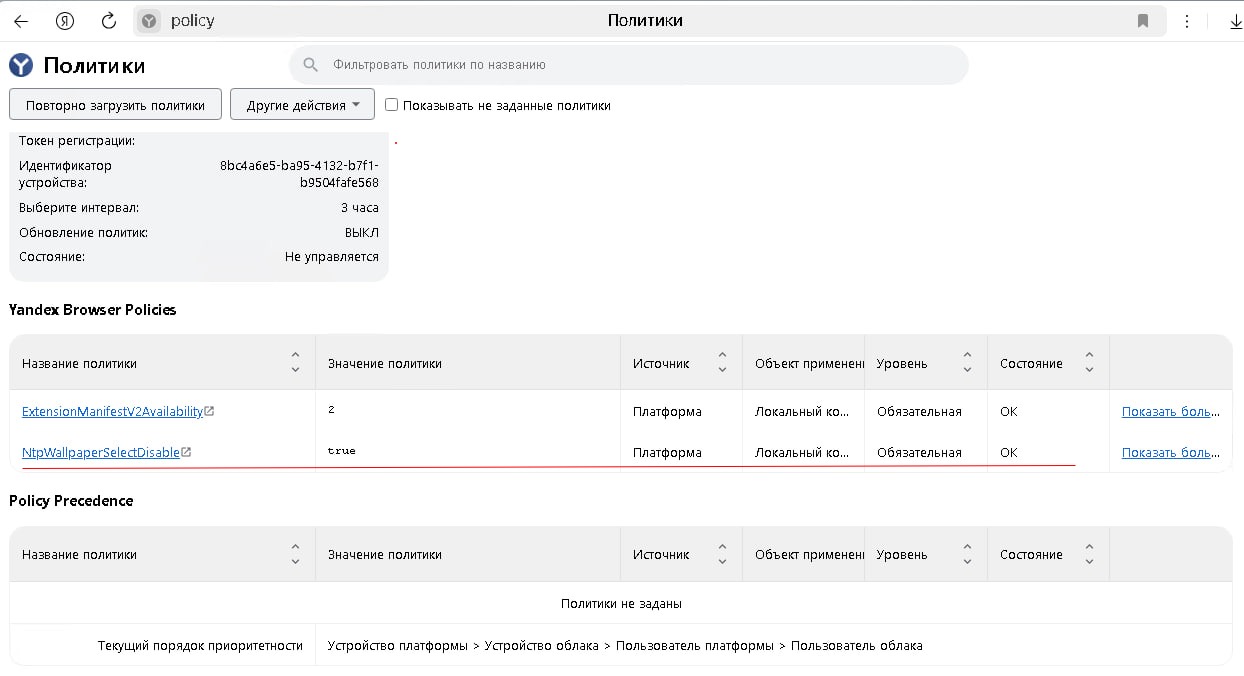The image size is (1244, 676).
Task: Click 'Обязательная' level in NtpWallpaperSelectDisable row
Action: click(919, 452)
